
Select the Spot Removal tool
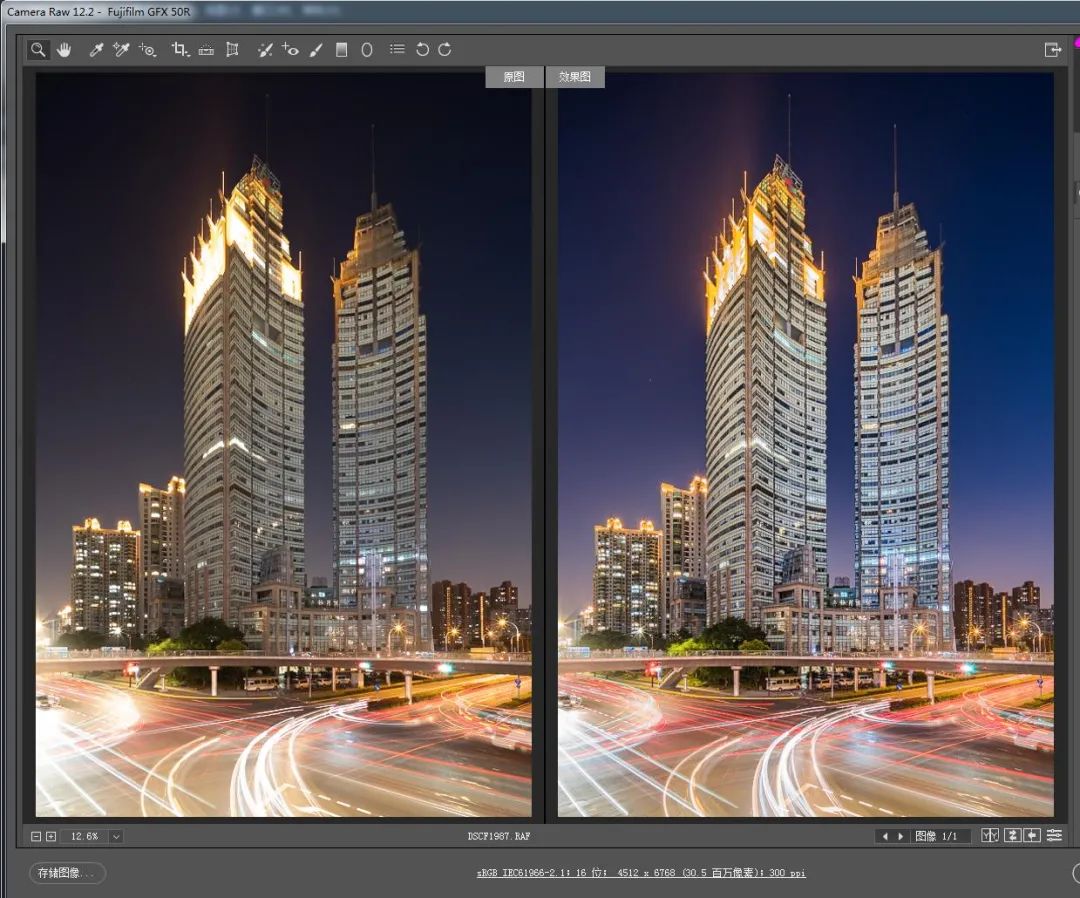pos(265,50)
